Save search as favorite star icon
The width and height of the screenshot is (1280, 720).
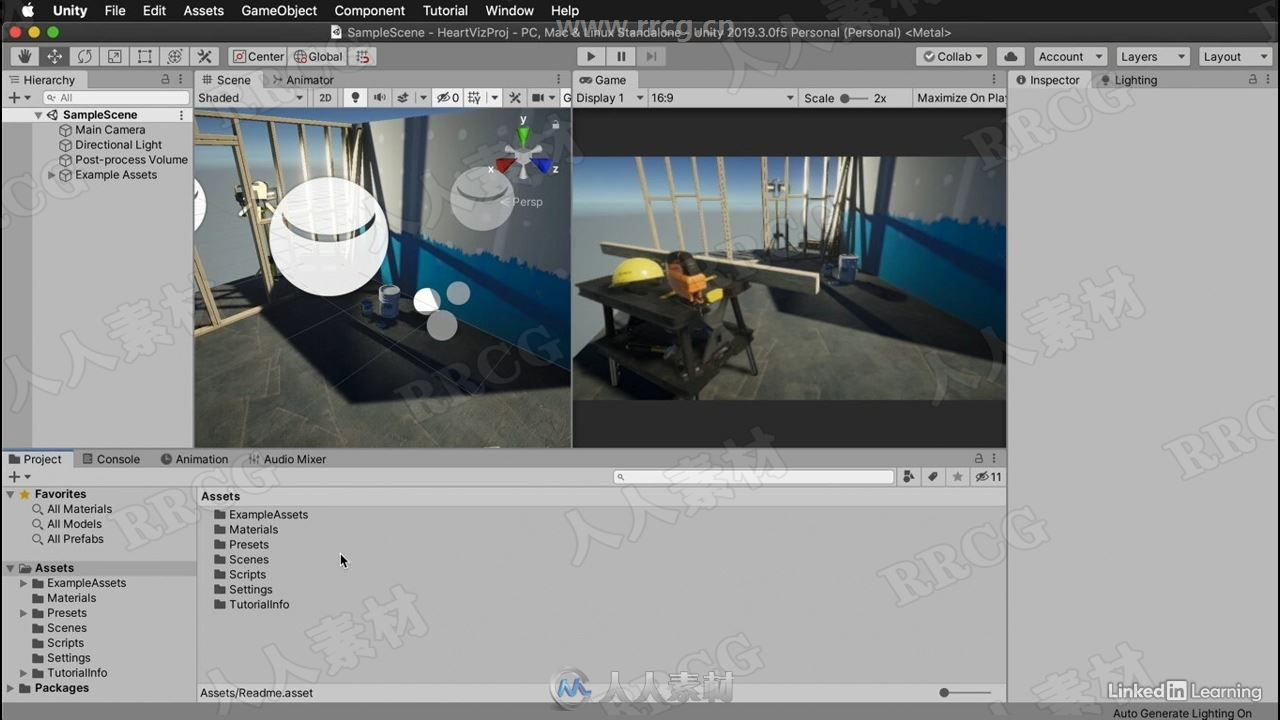click(958, 477)
